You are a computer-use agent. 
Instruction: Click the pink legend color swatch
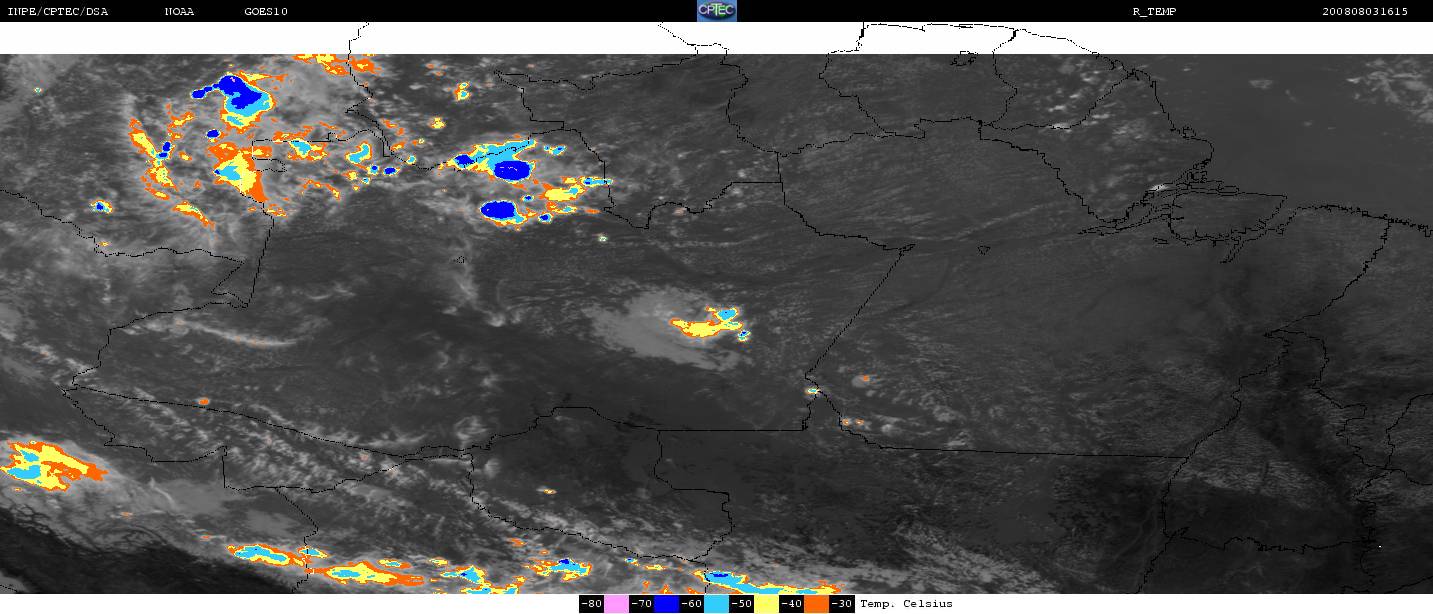[616, 604]
